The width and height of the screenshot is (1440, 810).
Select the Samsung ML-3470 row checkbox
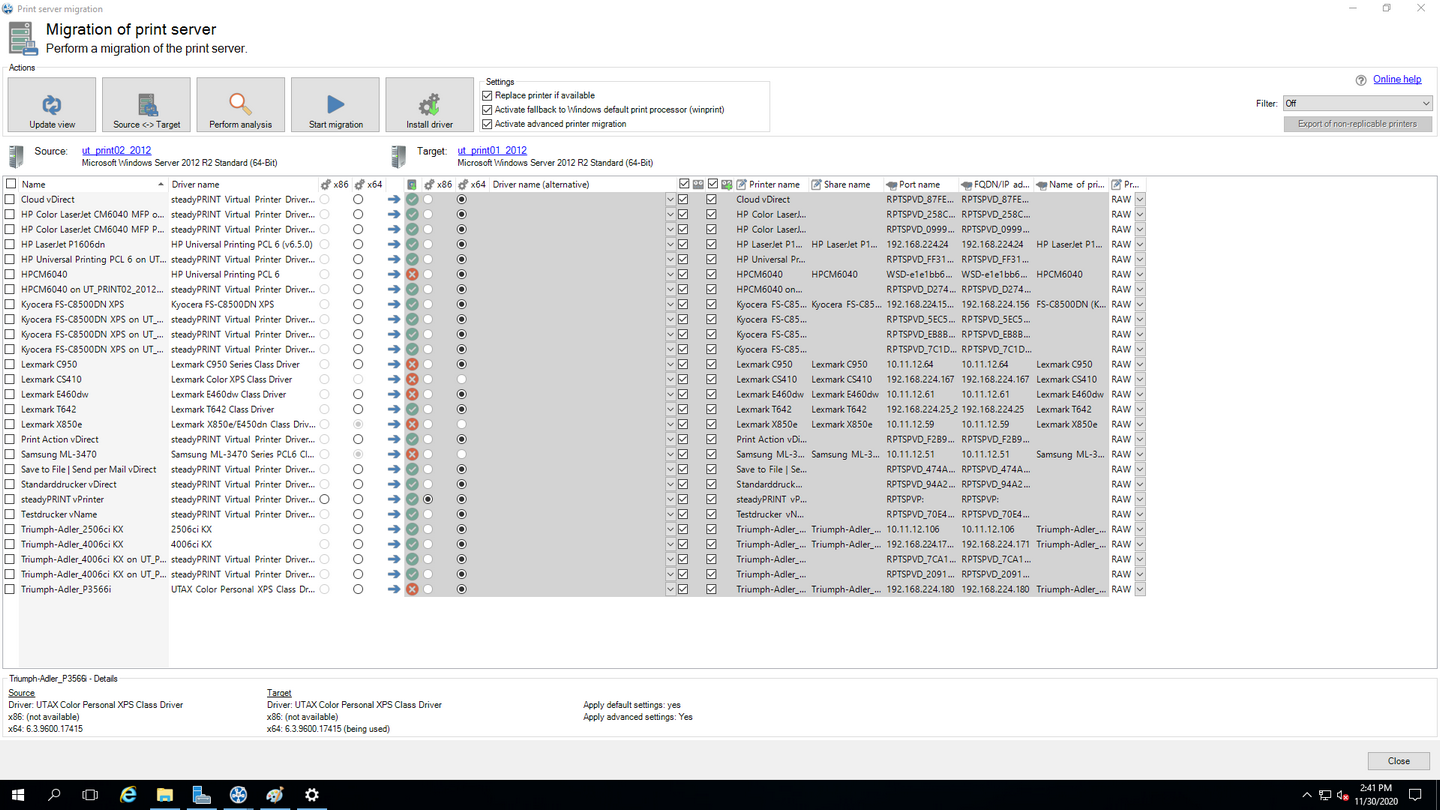tap(11, 454)
